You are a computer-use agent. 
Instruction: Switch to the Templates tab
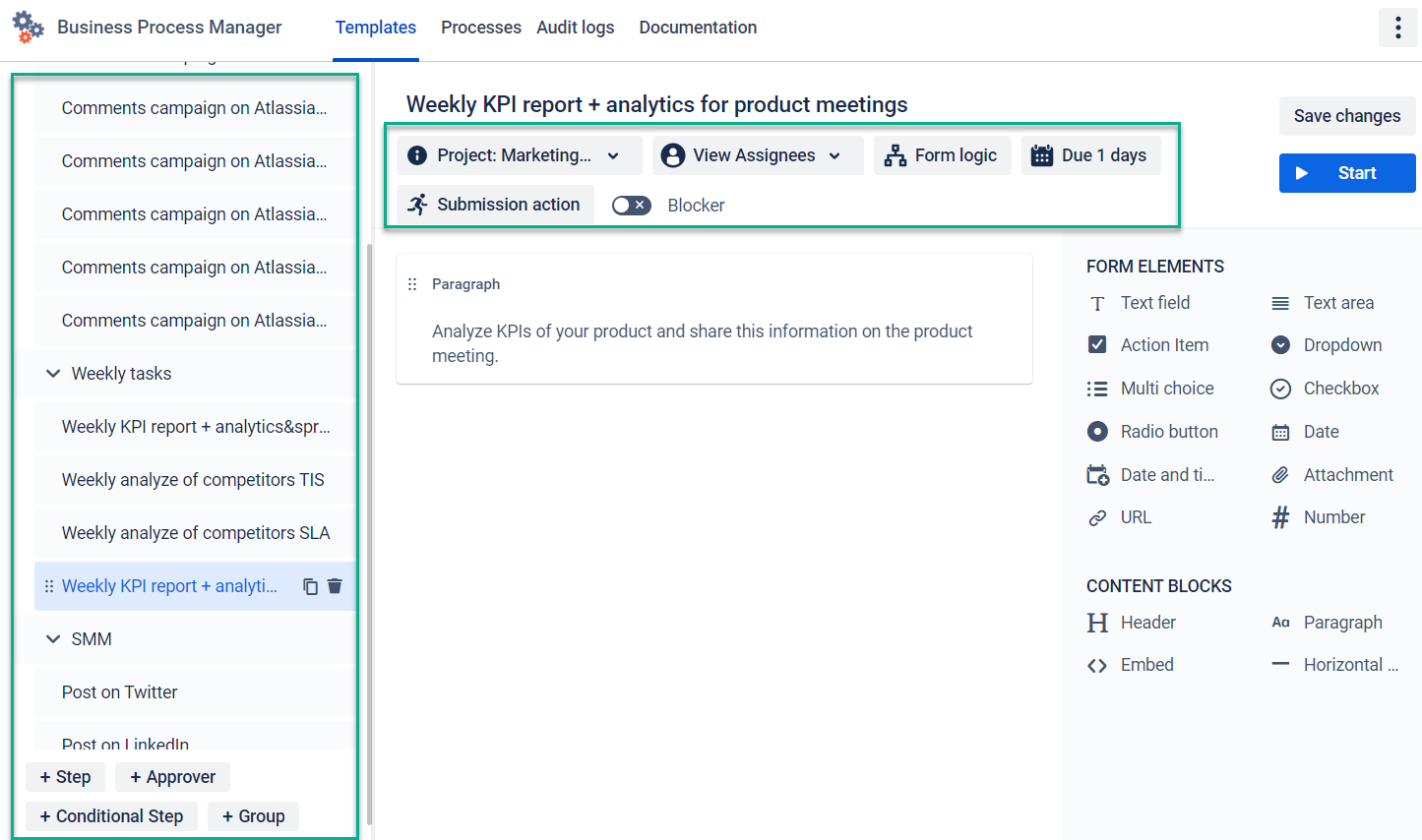376,28
